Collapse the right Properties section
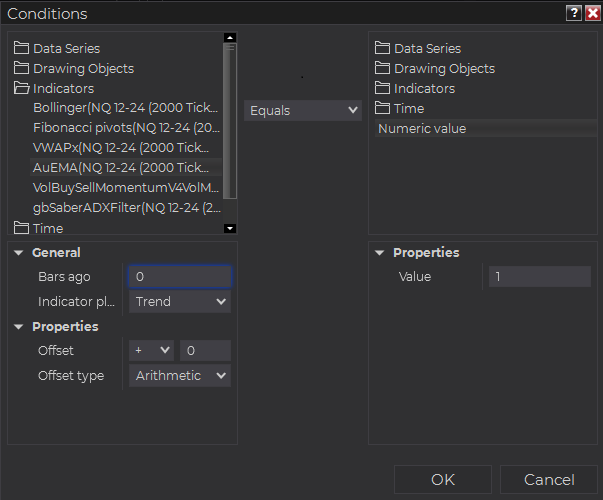This screenshot has height=500, width=603. click(380, 253)
